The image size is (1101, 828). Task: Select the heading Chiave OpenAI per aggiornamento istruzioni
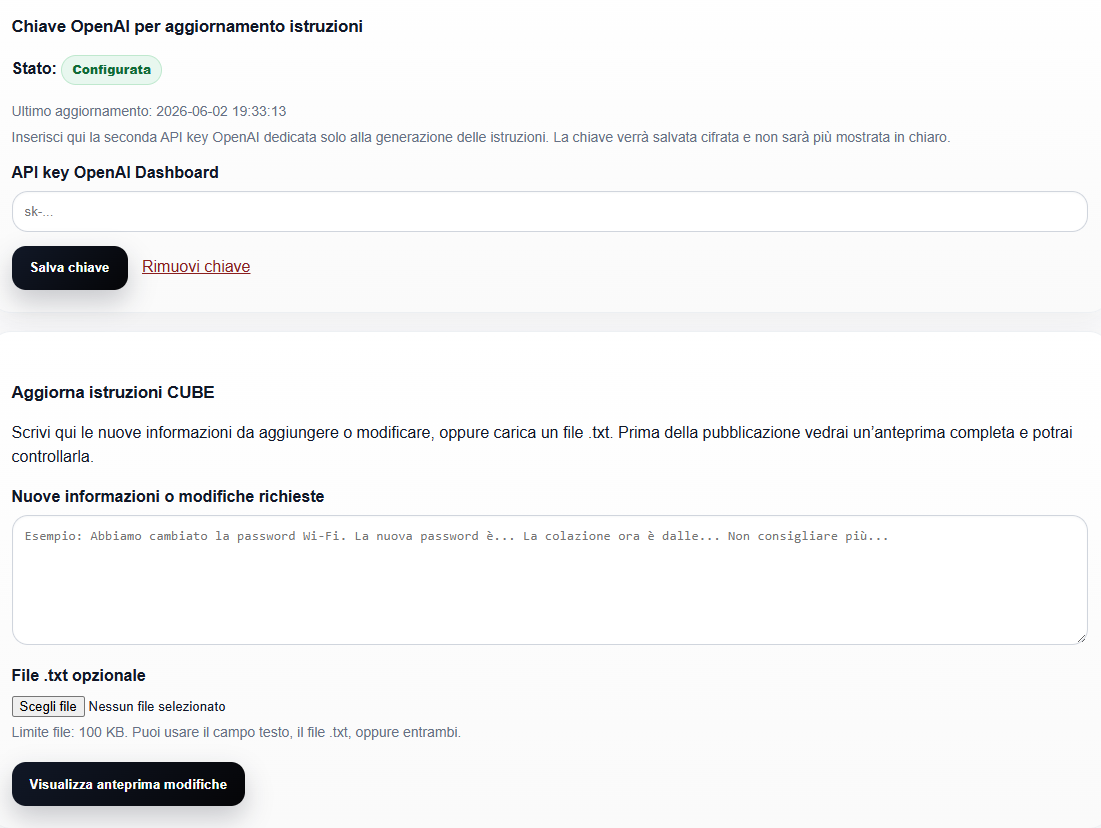coord(187,27)
